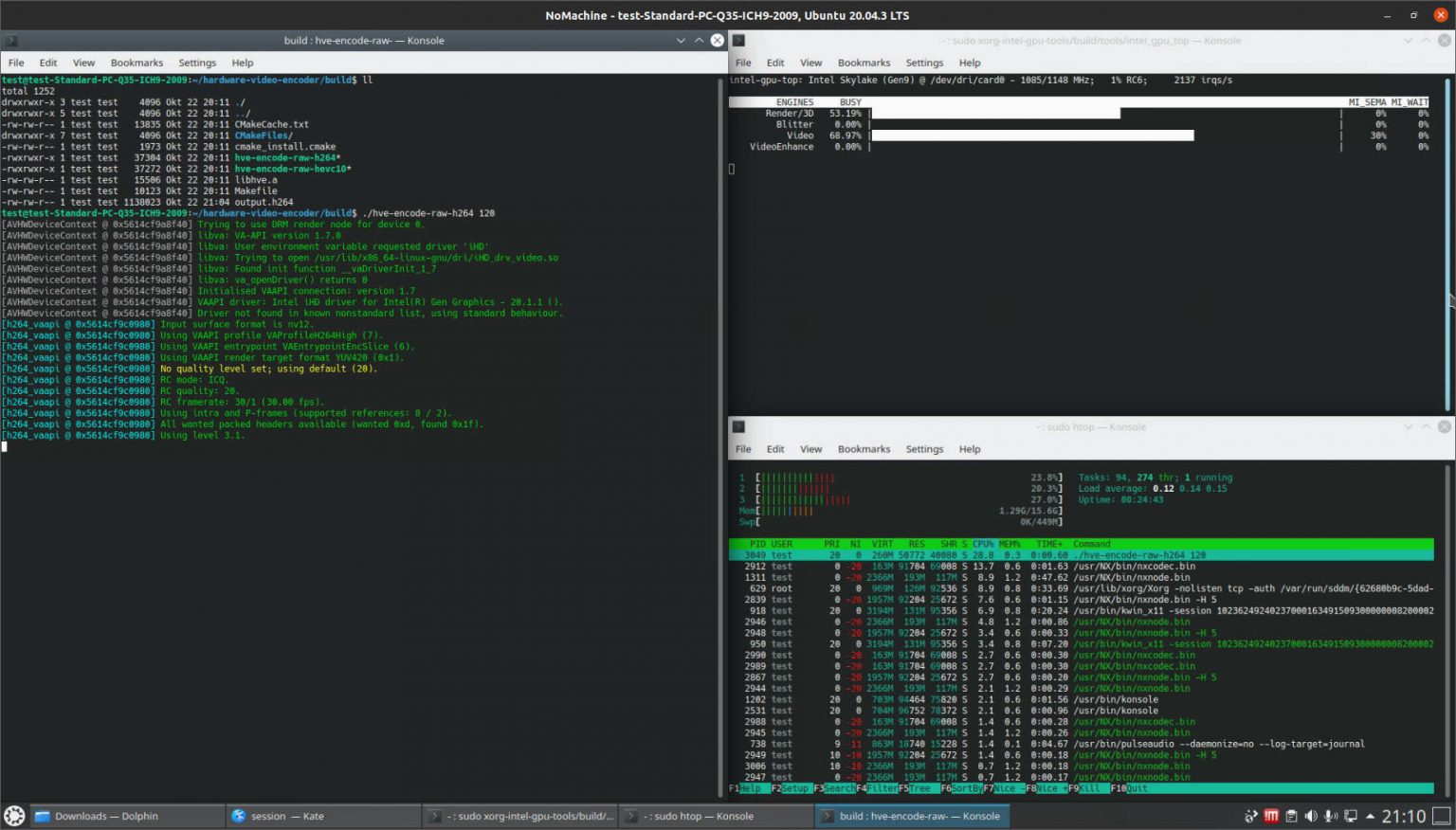Open the clipboard tray icon
The height and width of the screenshot is (830, 1456).
pyautogui.click(x=1291, y=816)
